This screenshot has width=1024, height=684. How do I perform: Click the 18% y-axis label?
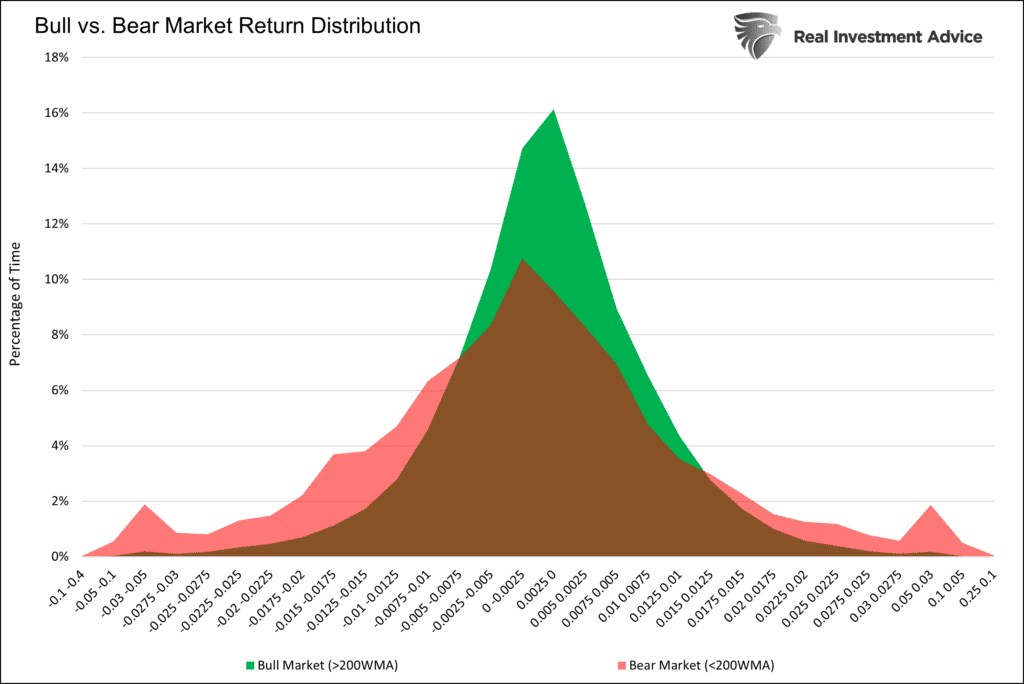click(x=56, y=57)
